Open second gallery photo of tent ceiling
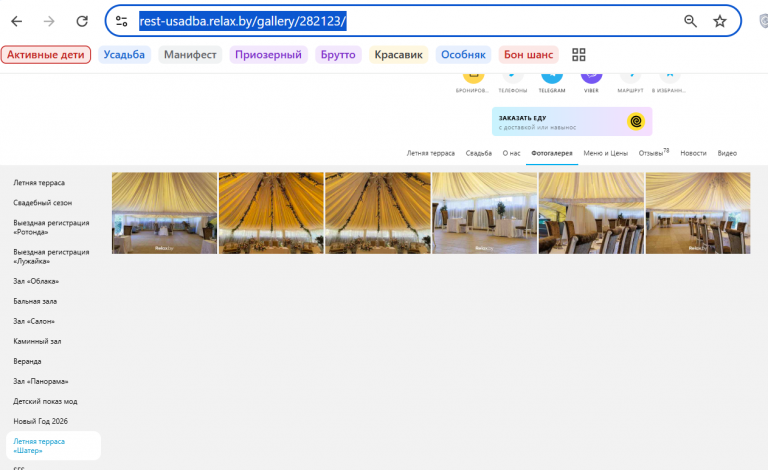This screenshot has width=768, height=470. coord(271,213)
